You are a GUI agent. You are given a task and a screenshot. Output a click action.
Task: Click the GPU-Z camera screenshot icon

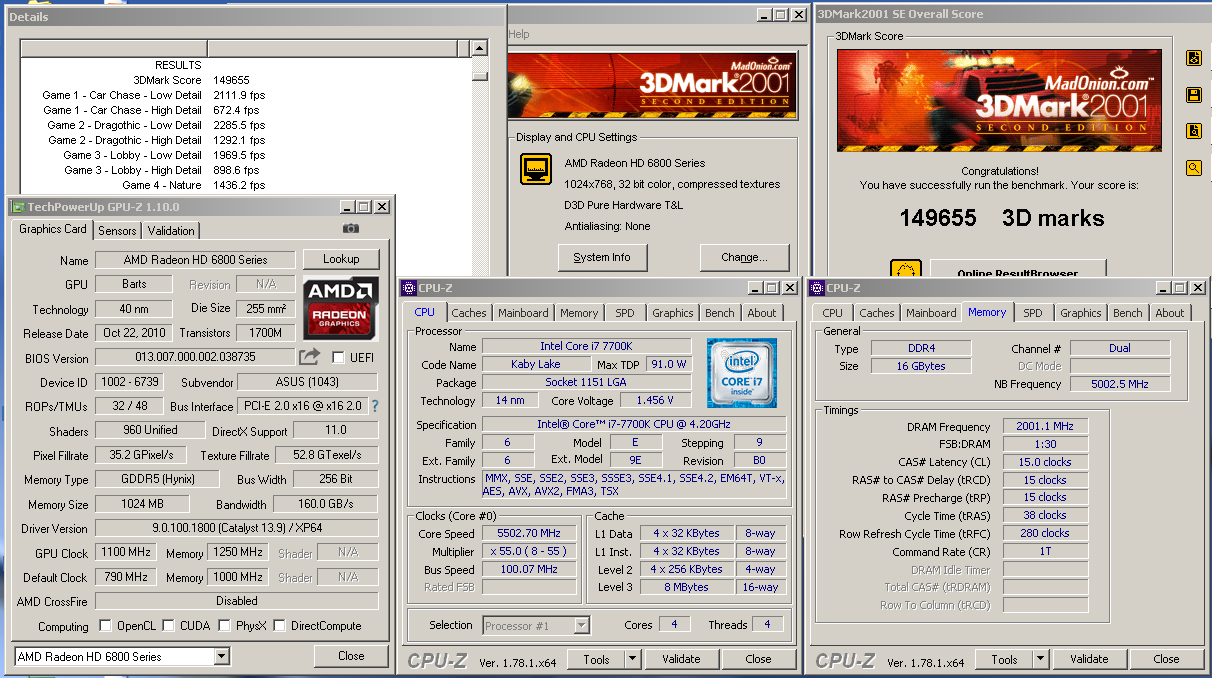click(350, 228)
